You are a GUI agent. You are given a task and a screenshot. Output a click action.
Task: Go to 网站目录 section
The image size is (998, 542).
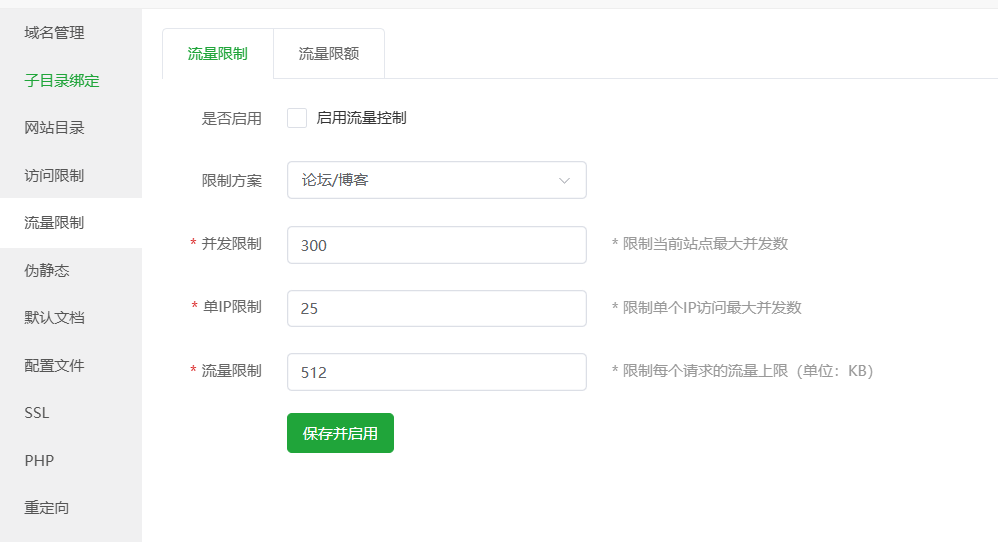pos(54,128)
